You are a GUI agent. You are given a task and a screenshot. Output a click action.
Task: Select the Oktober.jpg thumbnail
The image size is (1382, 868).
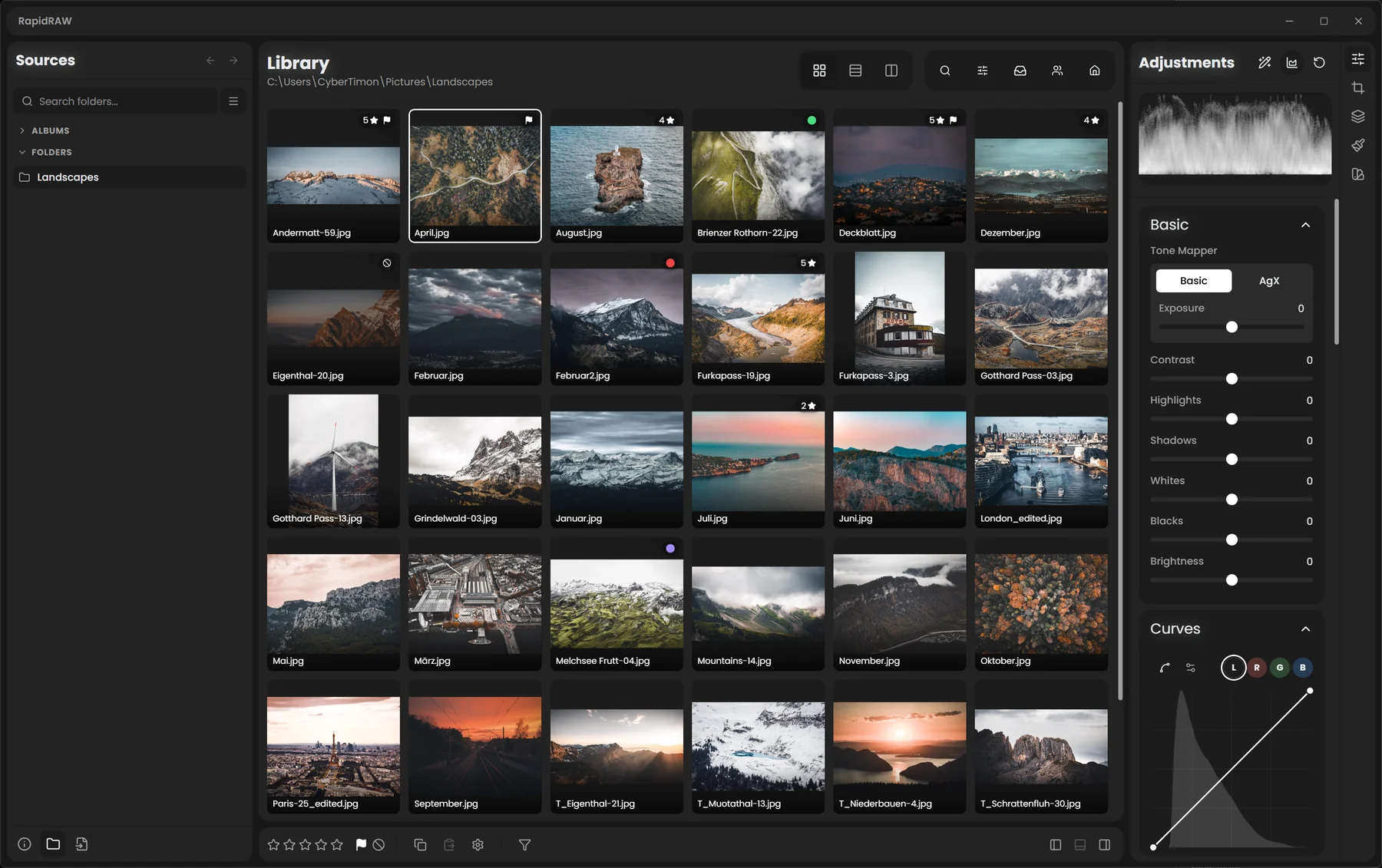pyautogui.click(x=1041, y=604)
